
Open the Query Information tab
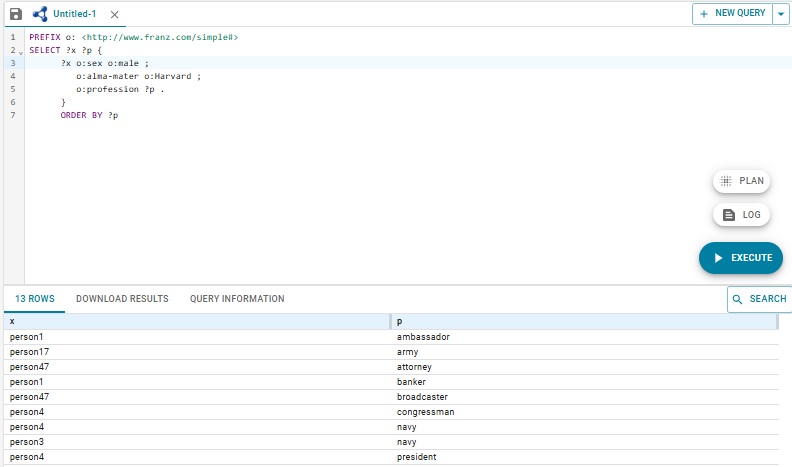(237, 299)
